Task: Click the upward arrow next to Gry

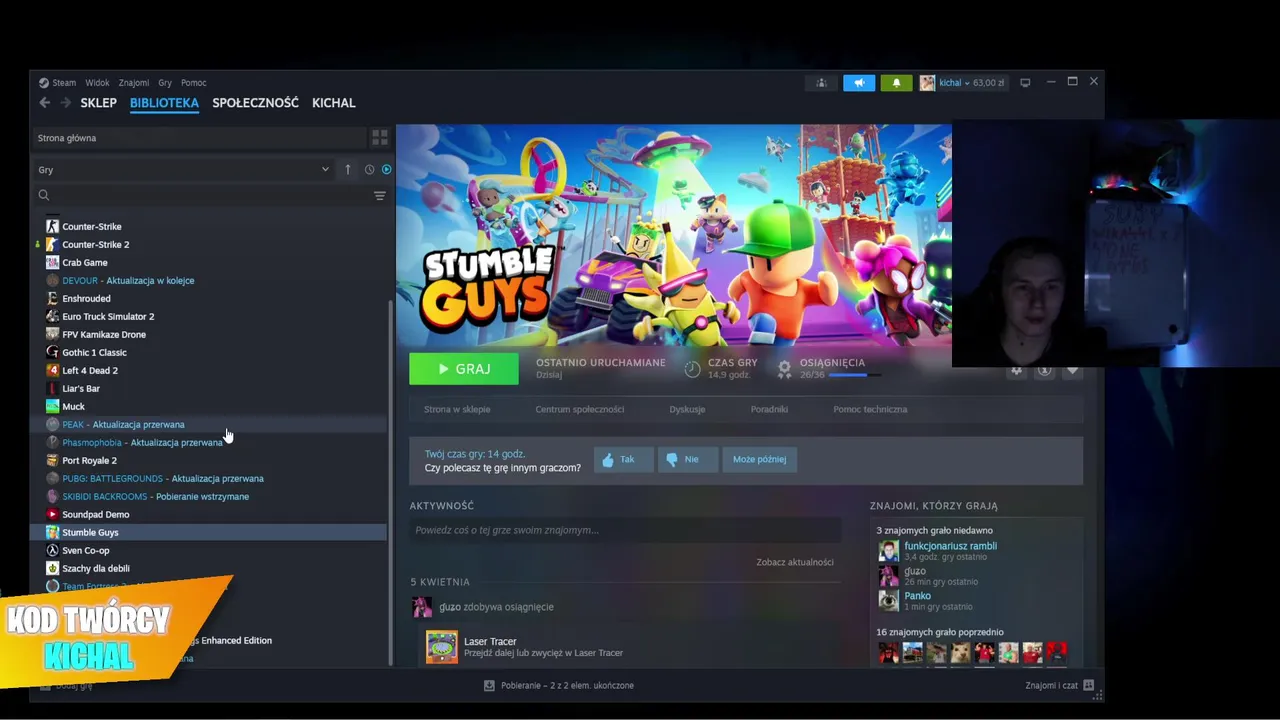Action: tap(348, 170)
